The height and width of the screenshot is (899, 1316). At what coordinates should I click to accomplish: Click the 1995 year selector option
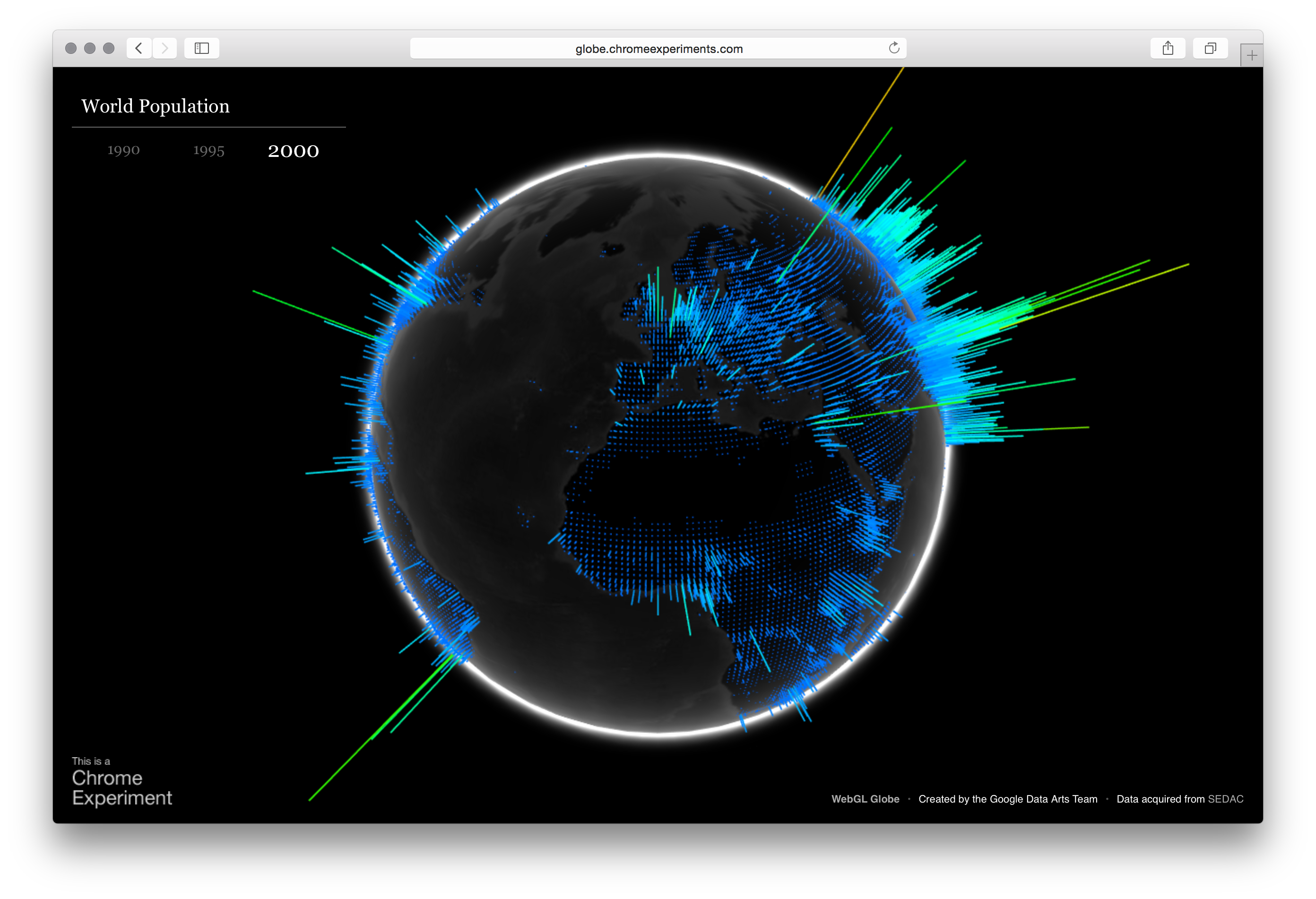coord(209,150)
